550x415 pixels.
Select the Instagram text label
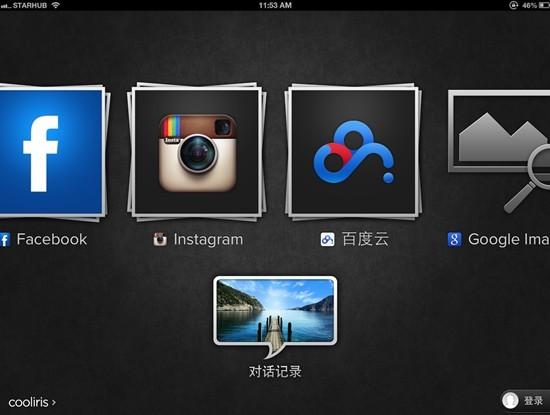[x=208, y=240]
